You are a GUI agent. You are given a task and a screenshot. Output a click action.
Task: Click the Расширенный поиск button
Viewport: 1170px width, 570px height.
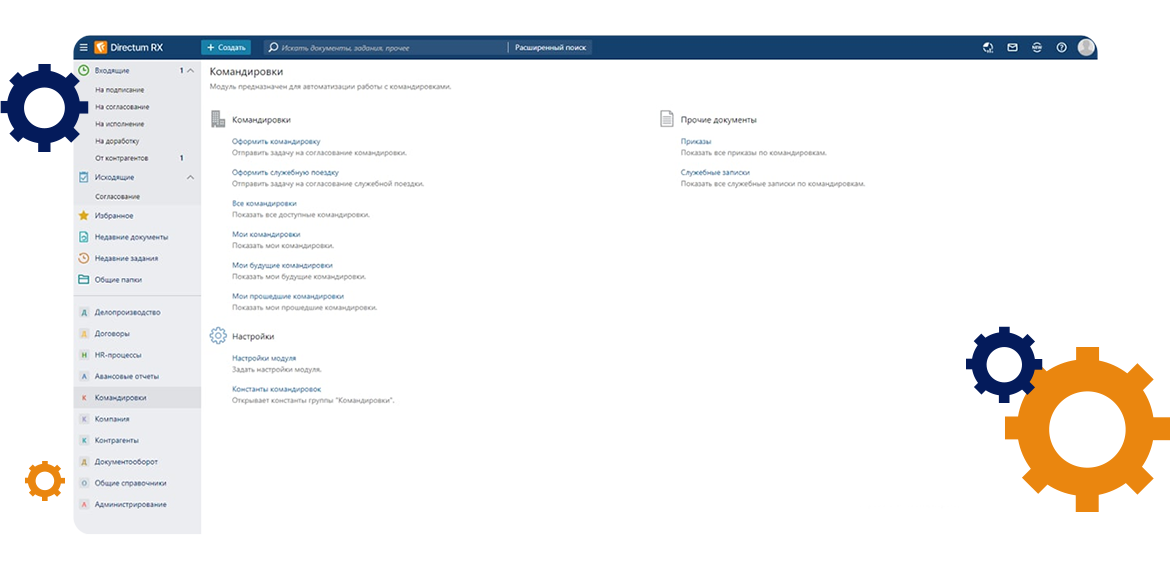click(550, 47)
